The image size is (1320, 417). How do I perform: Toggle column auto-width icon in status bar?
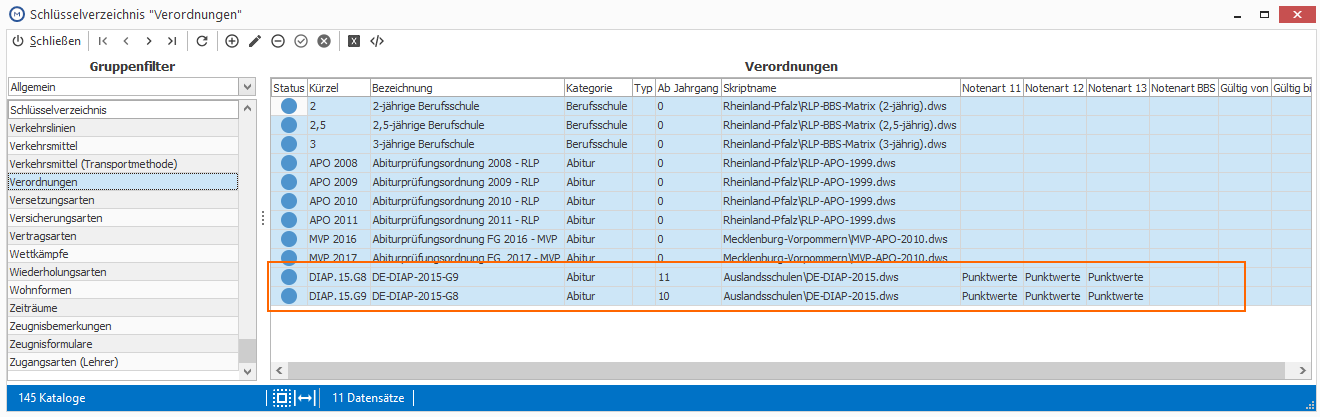(306, 398)
